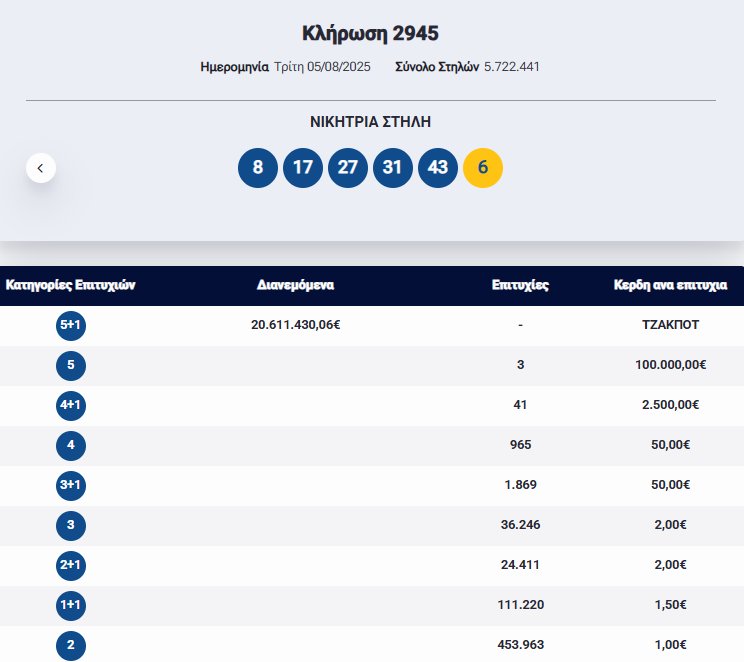Click the number 31 ball
744x662 pixels.
[393, 168]
